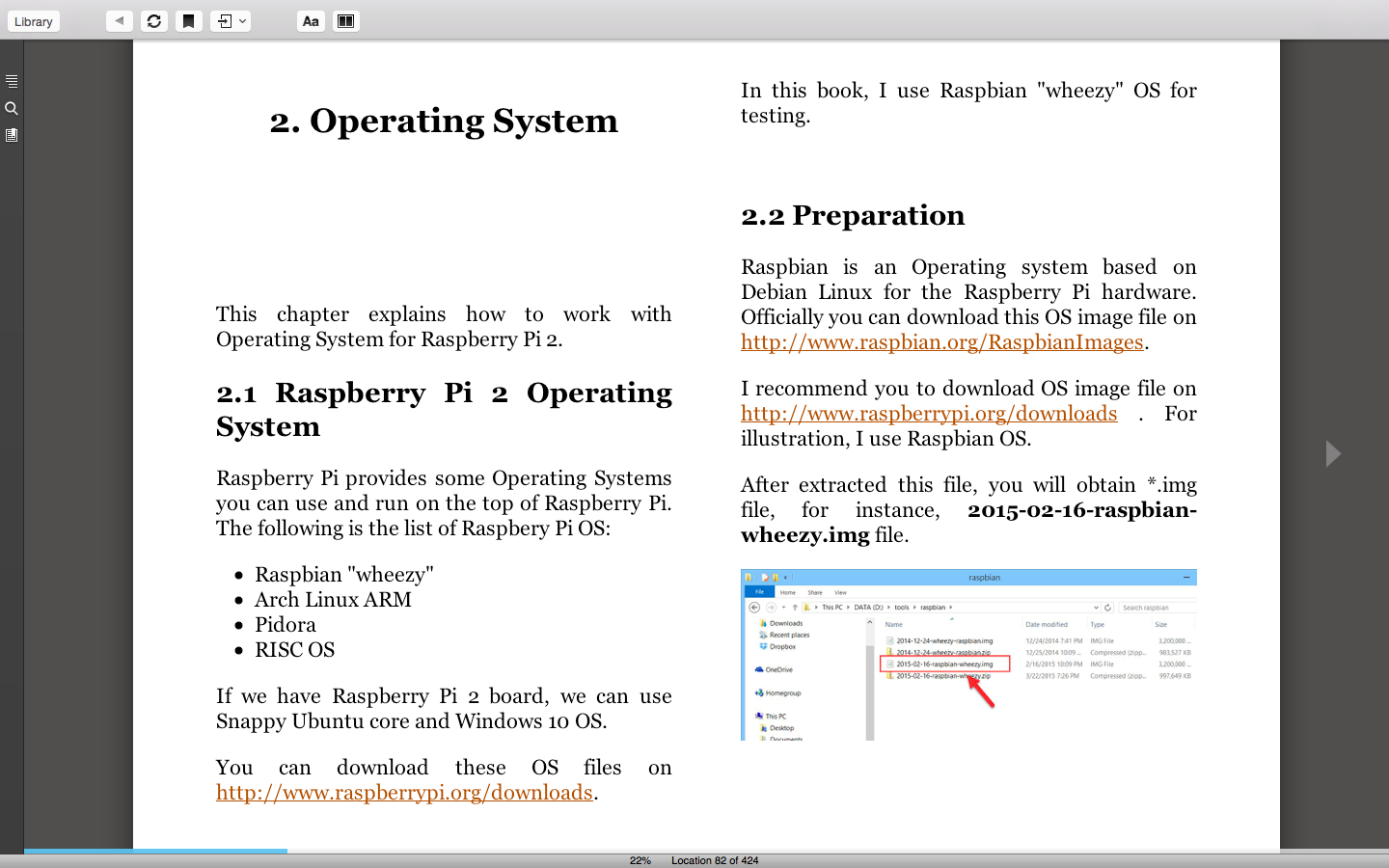Open the downloads link after 'these OS files on'
Screen dimensions: 1389x868
(x=404, y=792)
